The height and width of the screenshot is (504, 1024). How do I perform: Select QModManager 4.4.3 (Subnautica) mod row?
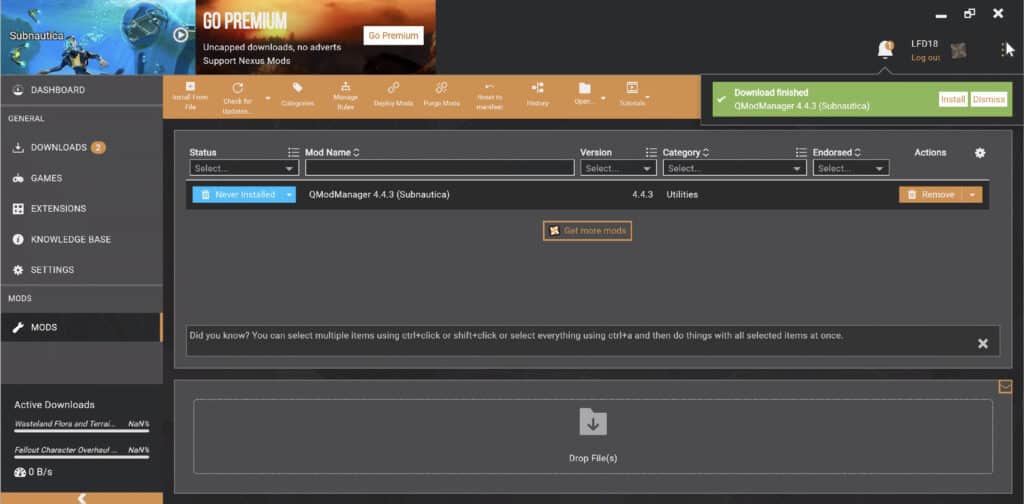587,195
